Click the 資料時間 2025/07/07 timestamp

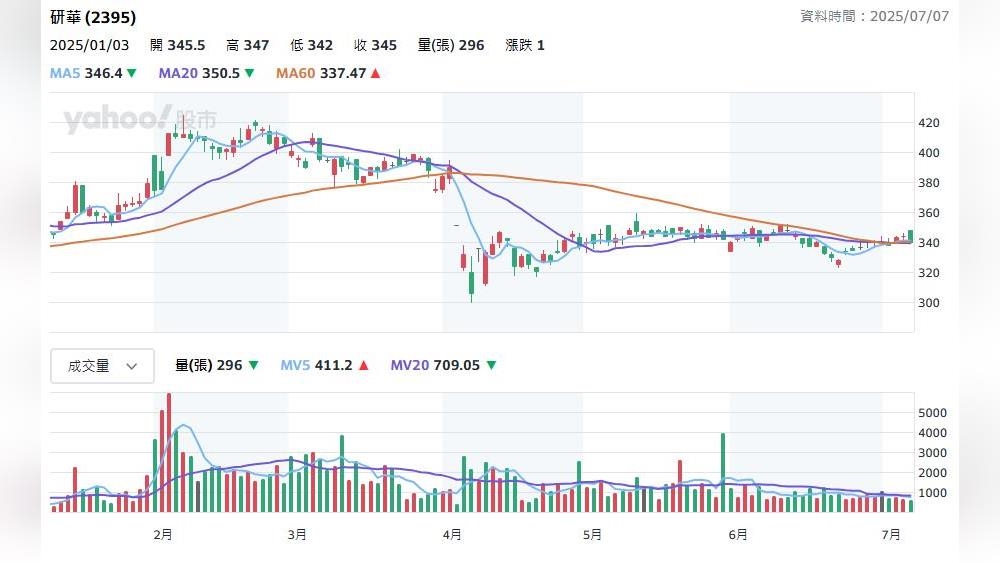pyautogui.click(x=875, y=16)
